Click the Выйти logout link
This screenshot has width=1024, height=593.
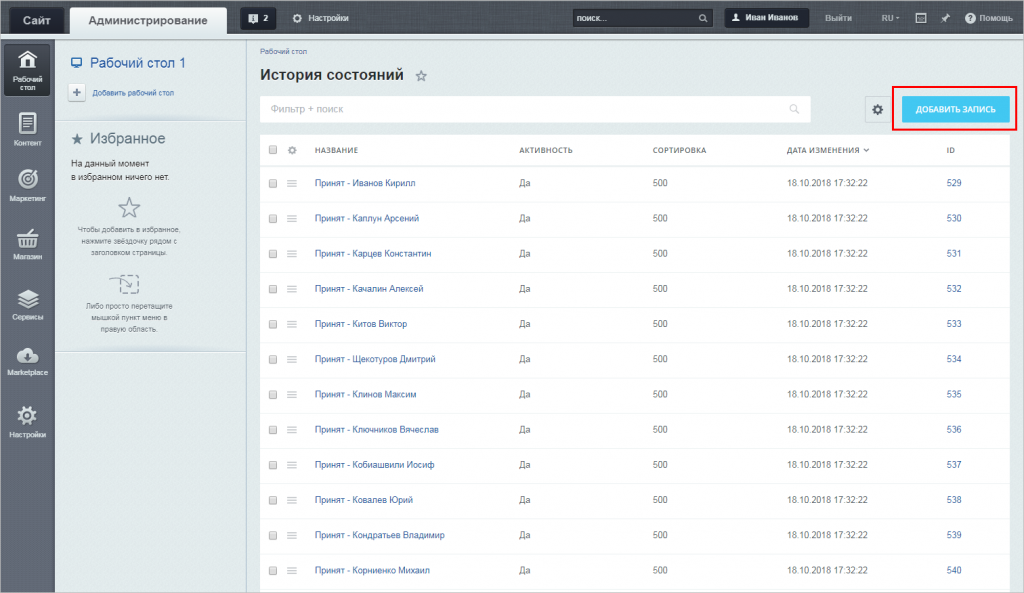(x=838, y=18)
